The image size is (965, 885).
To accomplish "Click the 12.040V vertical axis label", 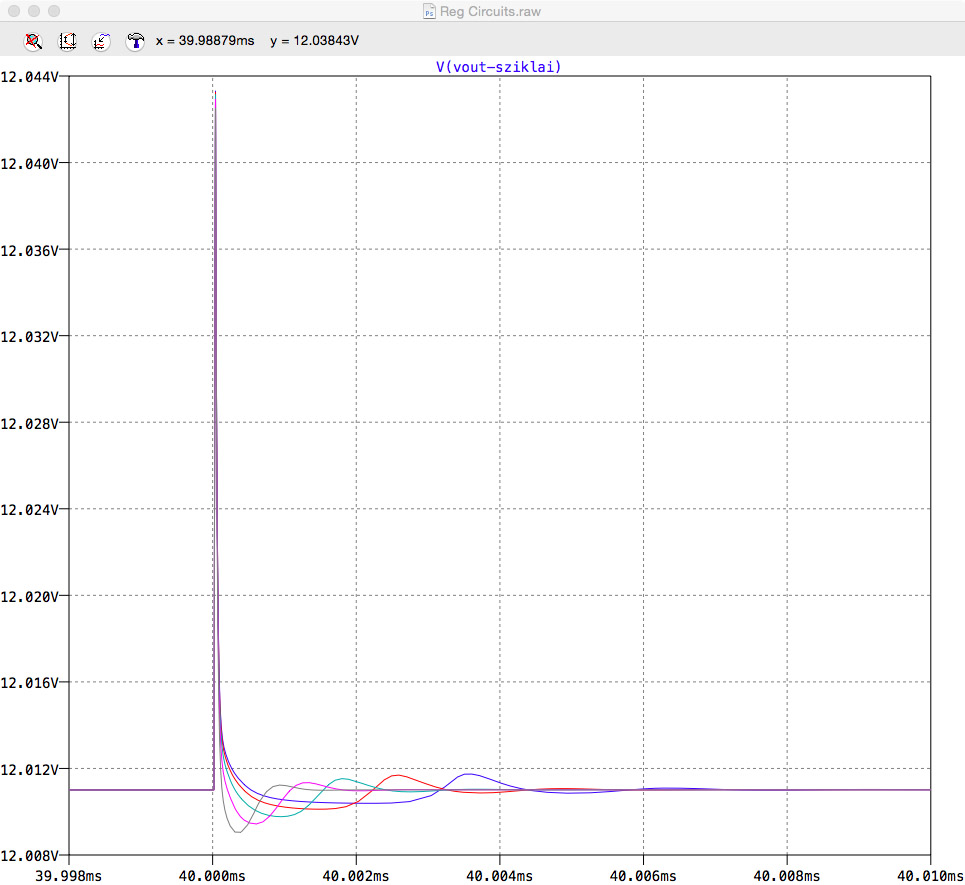I will [x=30, y=164].
